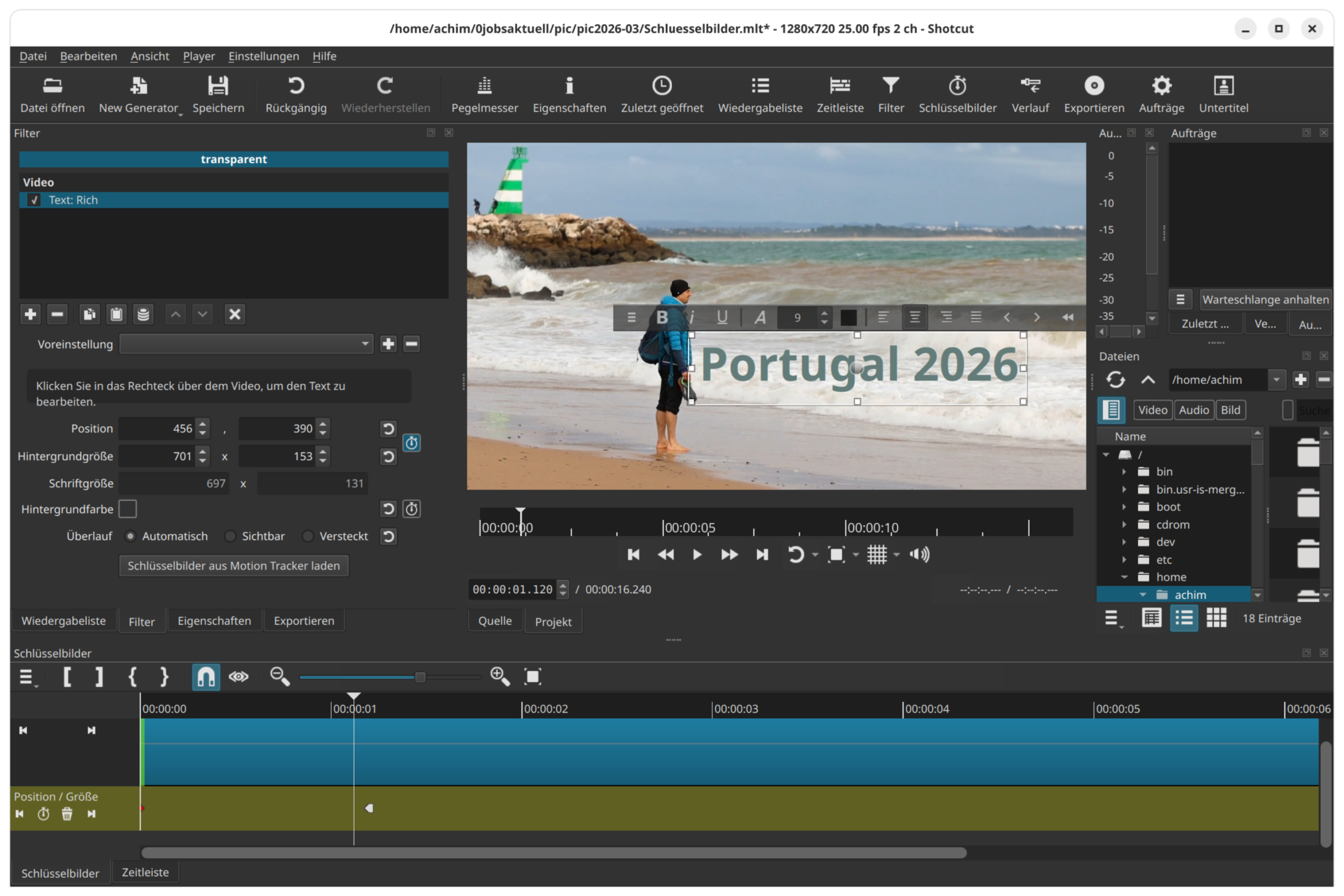Open the Voreinstellung preset dropdown
The height and width of the screenshot is (896, 1344).
pos(246,344)
